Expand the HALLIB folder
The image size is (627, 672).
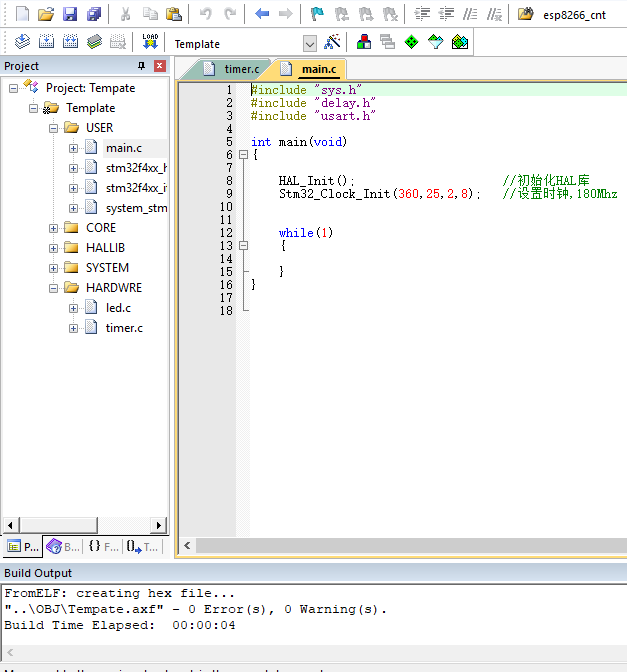coord(53,248)
